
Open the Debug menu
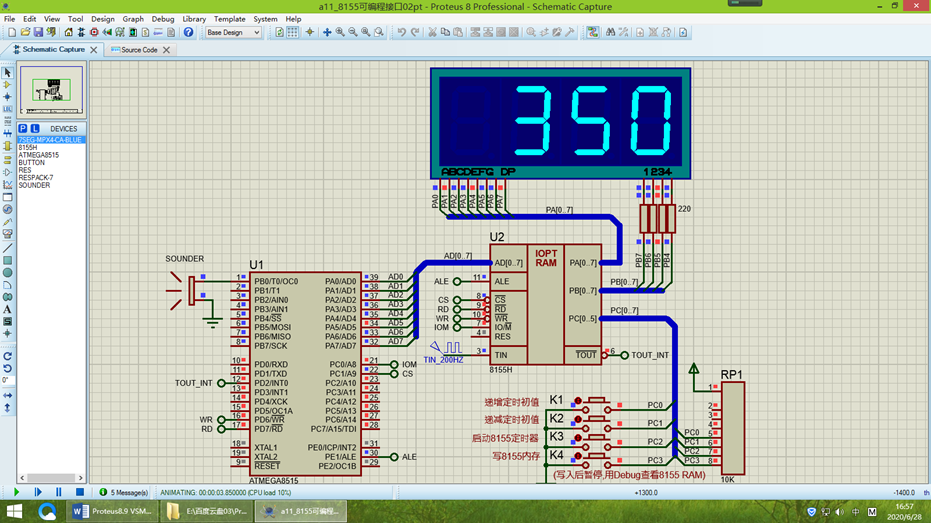click(x=163, y=19)
